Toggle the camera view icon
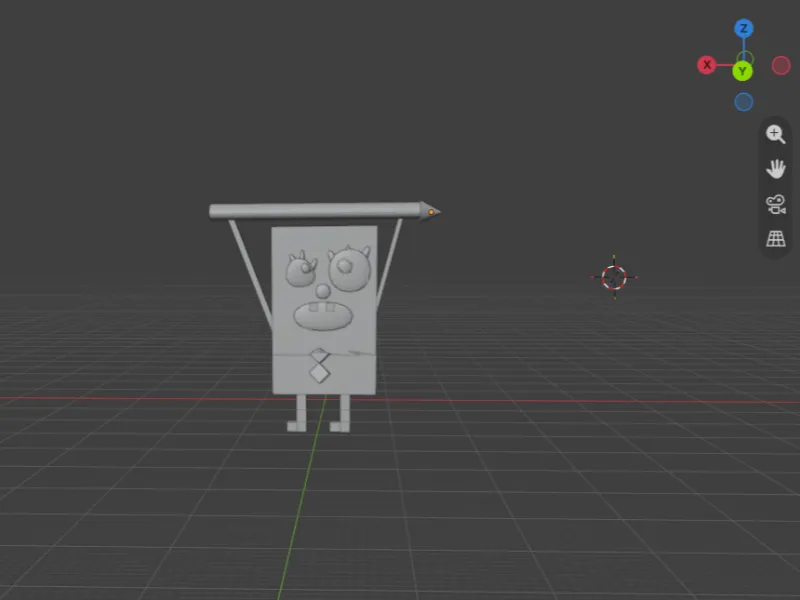The image size is (800, 600). point(776,204)
